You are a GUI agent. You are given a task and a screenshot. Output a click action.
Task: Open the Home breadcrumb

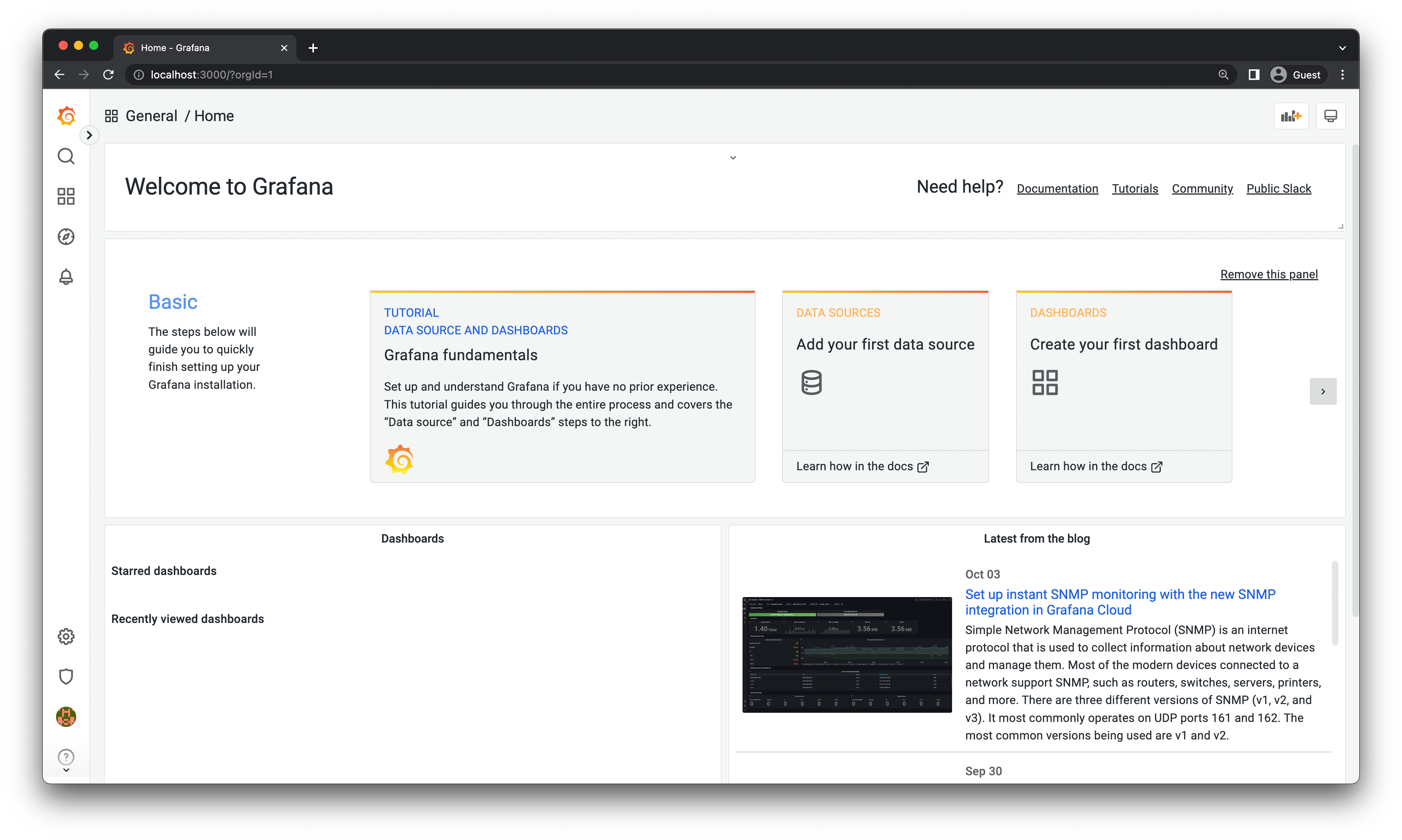(214, 116)
